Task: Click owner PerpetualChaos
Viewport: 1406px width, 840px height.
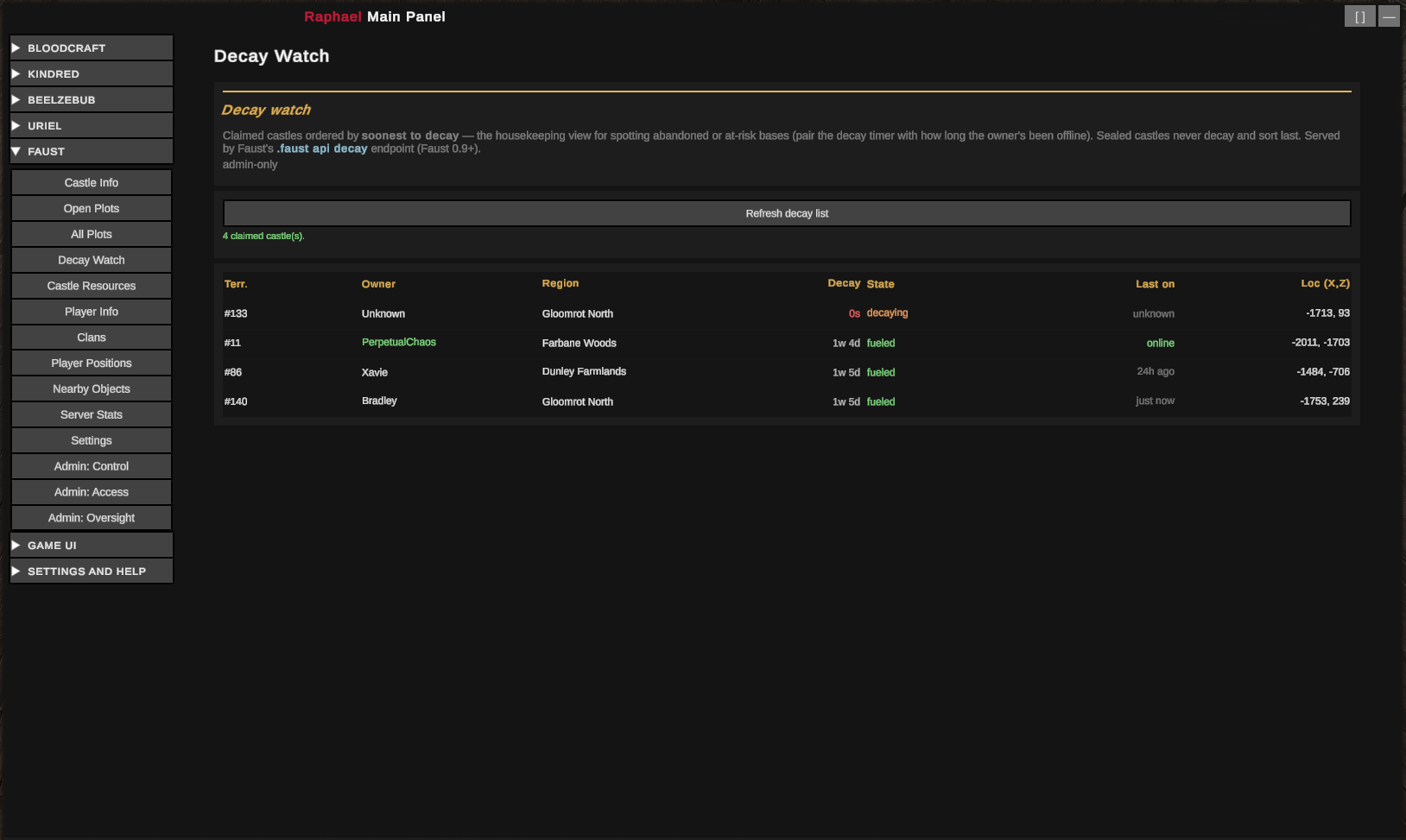Action: [399, 342]
